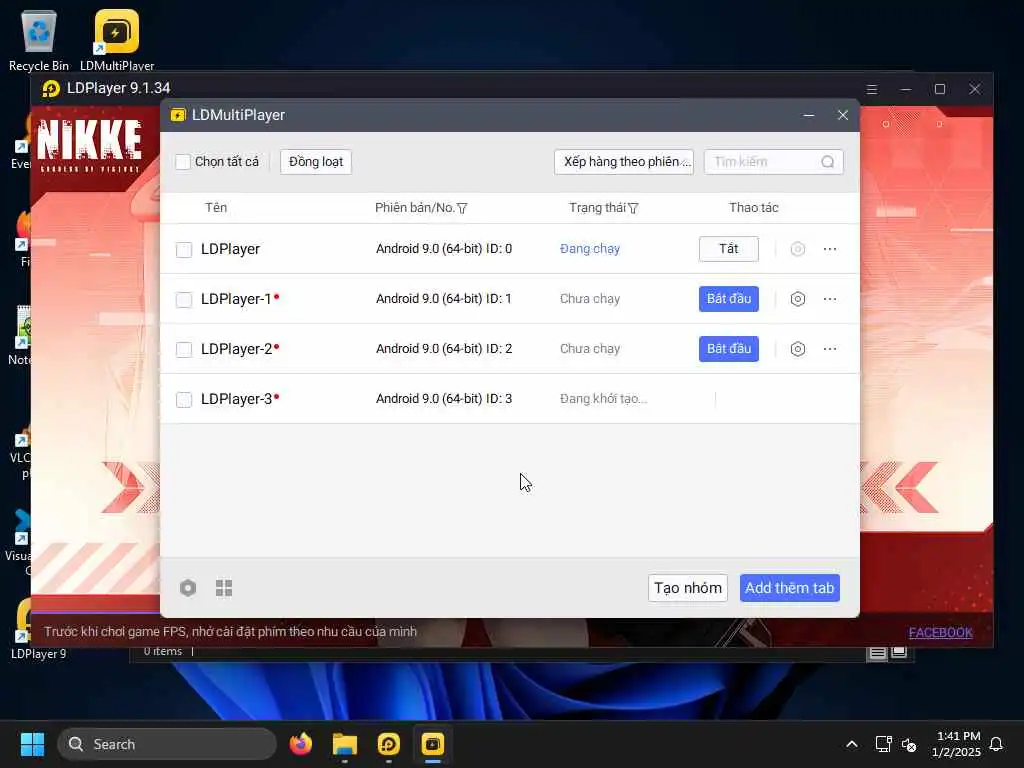Viewport: 1024px width, 768px height.
Task: Click the LDMultiPlayer desktop shortcut icon
Action: coord(117,31)
